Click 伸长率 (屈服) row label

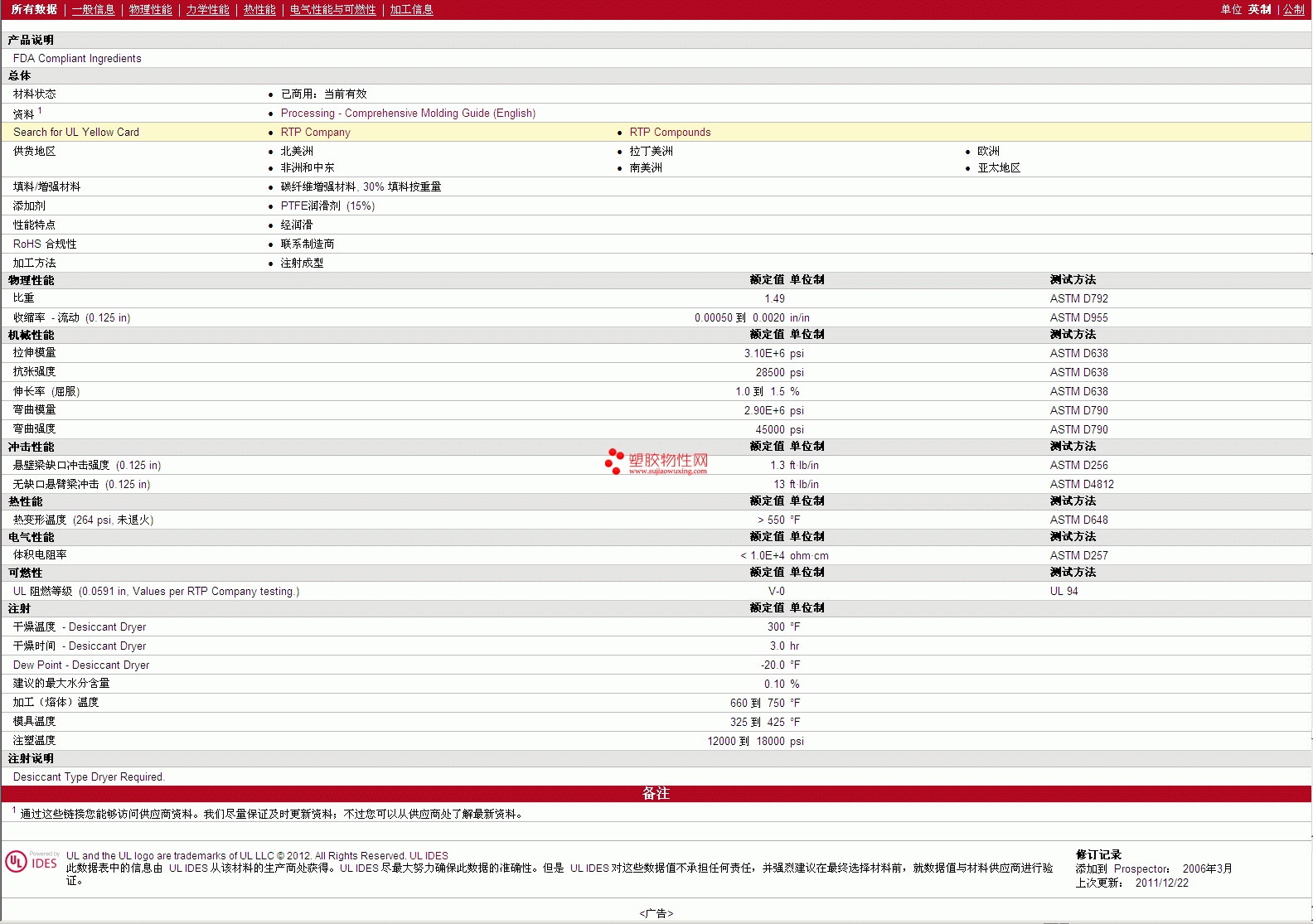click(x=46, y=392)
